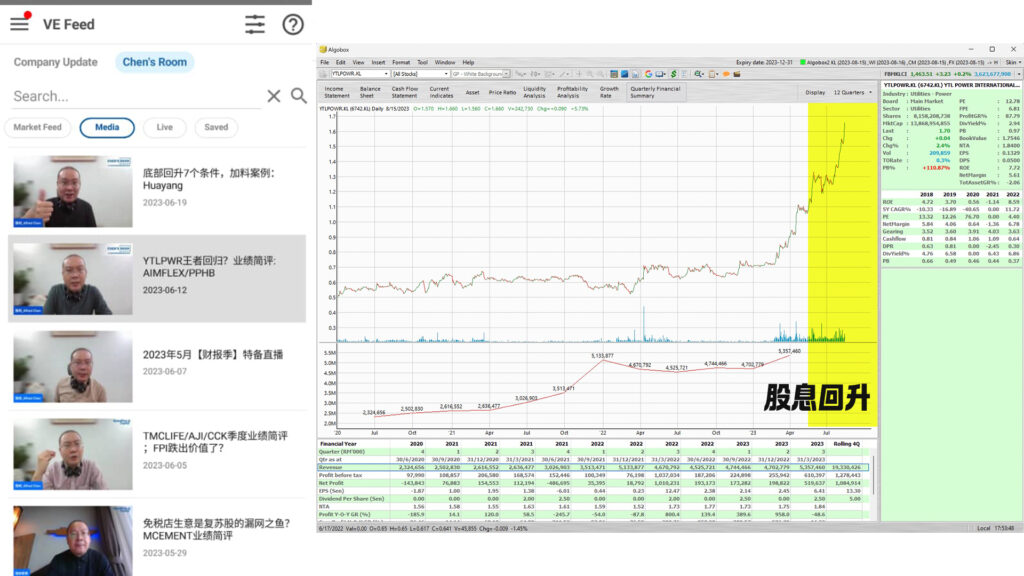Image resolution: width=1024 pixels, height=576 pixels.
Task: Open the video titled 免税店生意是复苏股的漏网之鱼
Action: (x=216, y=529)
